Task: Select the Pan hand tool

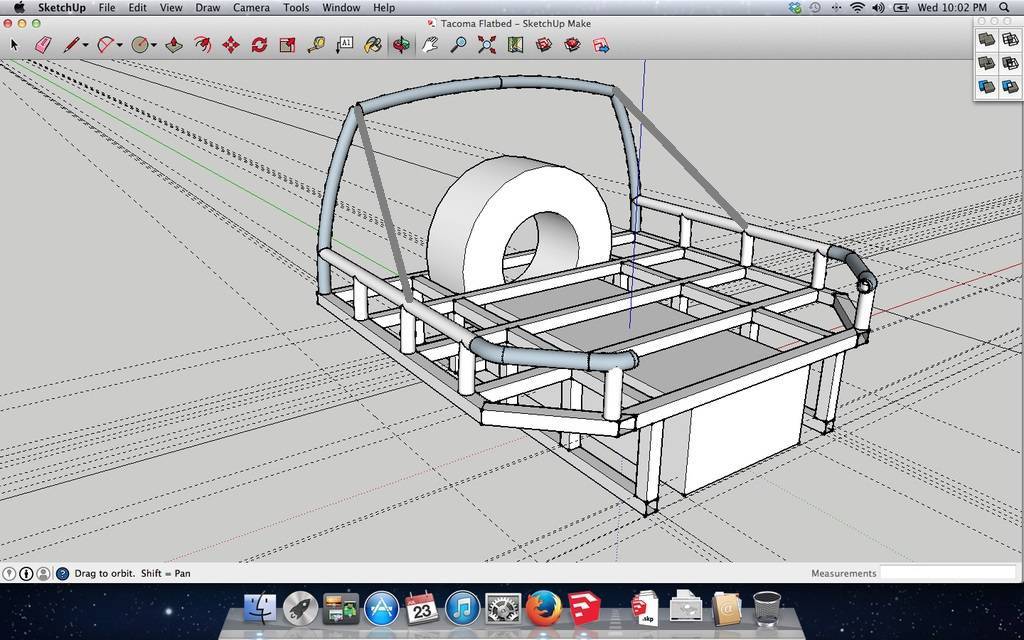Action: (x=430, y=45)
